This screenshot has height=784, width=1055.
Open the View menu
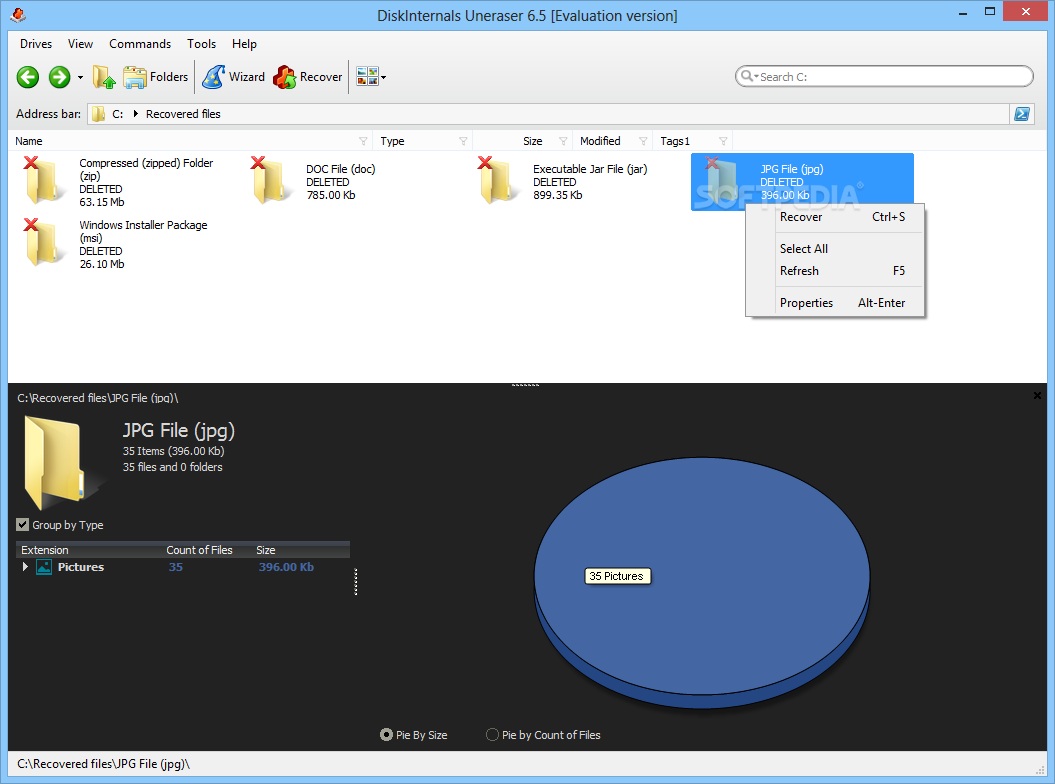[80, 44]
